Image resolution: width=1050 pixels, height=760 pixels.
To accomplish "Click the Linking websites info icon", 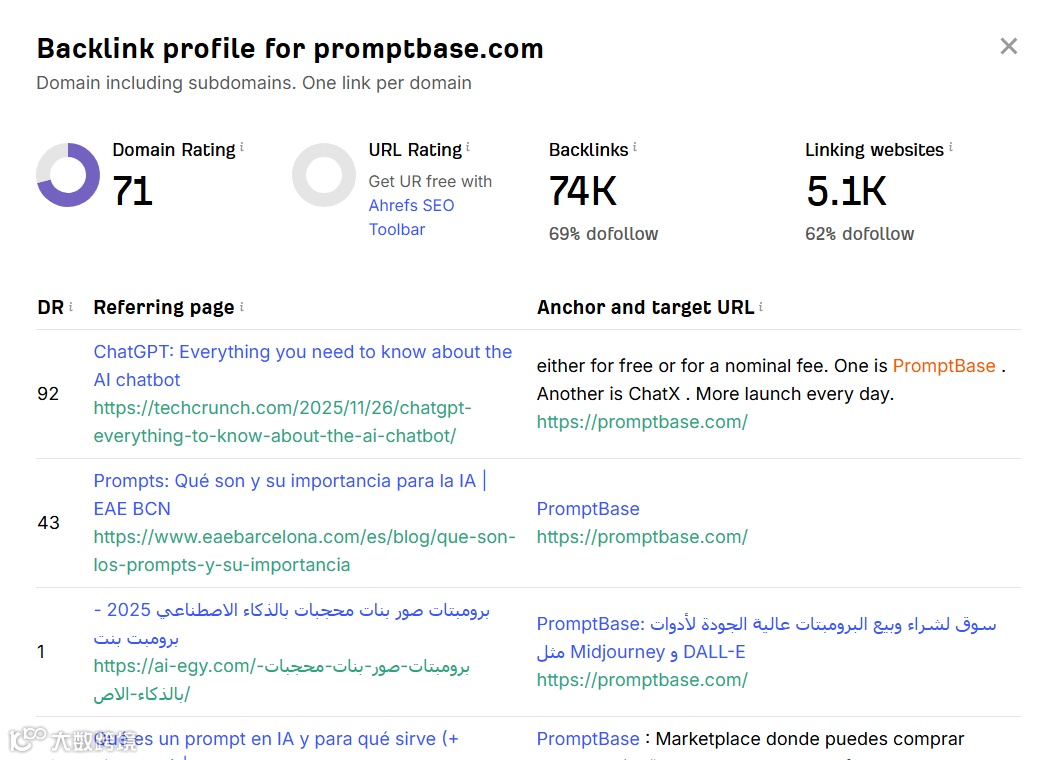I will click(951, 147).
